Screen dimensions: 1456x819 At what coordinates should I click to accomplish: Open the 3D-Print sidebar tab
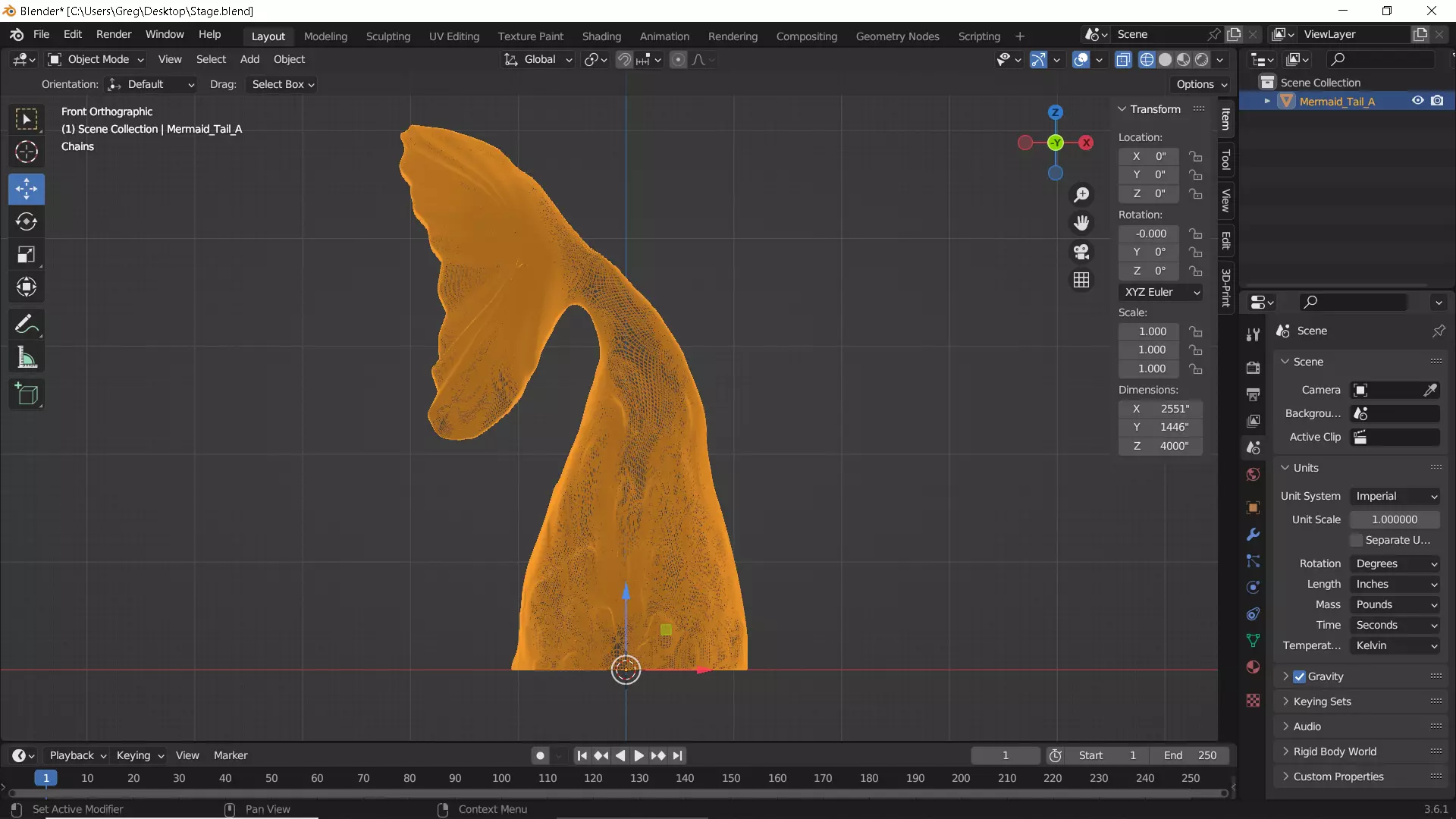(1225, 287)
